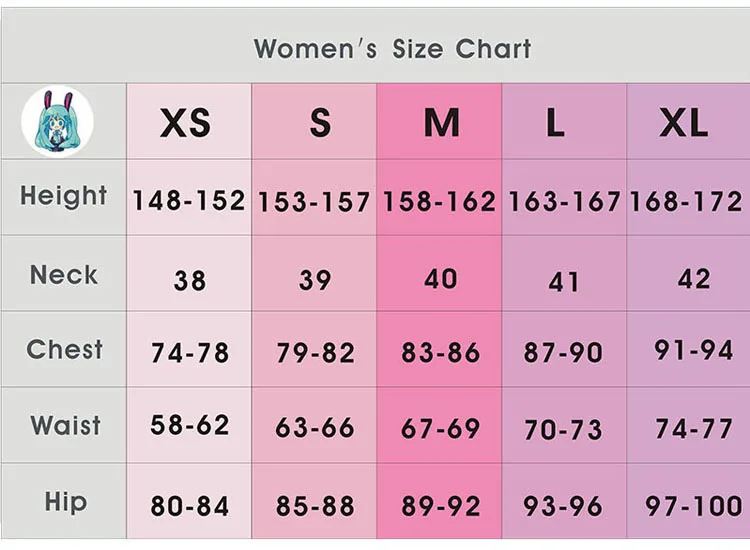Screen dimensions: 750x550
Task: Pick the L size header cell
Action: coord(564,121)
